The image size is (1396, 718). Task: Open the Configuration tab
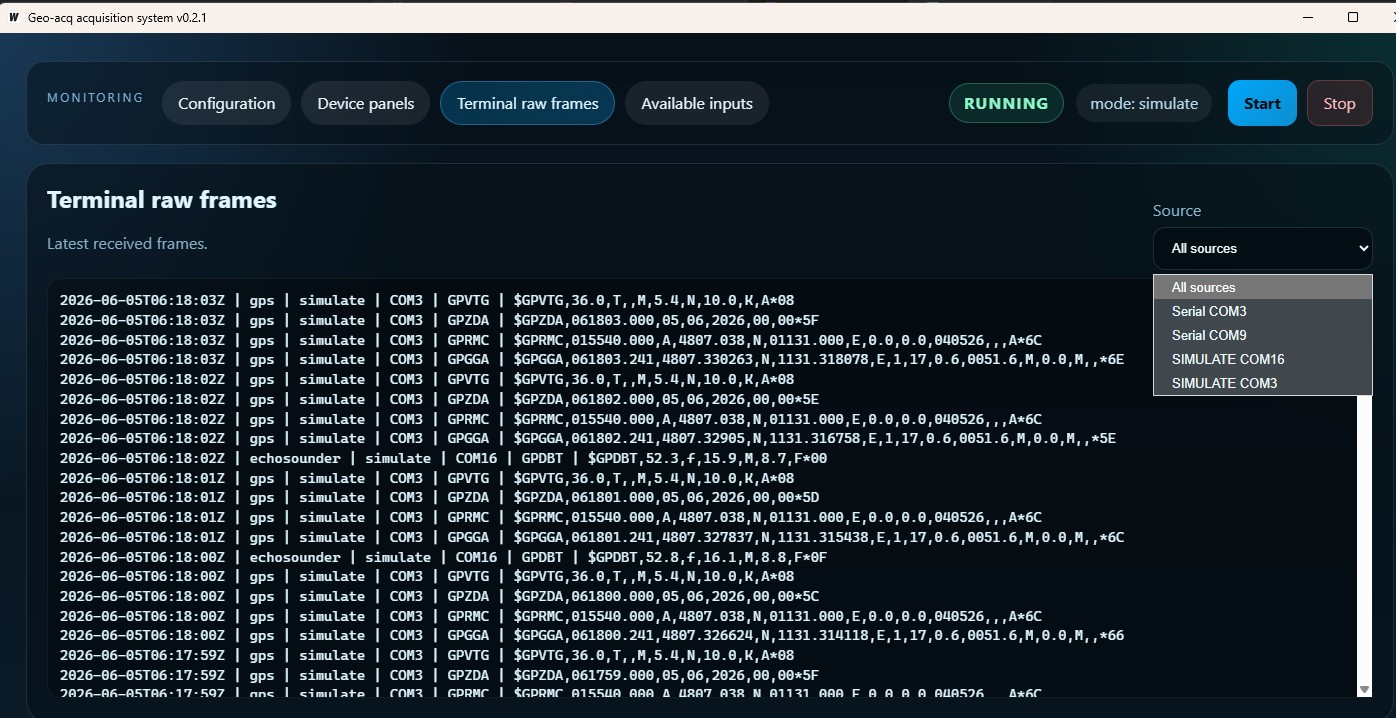(x=226, y=103)
